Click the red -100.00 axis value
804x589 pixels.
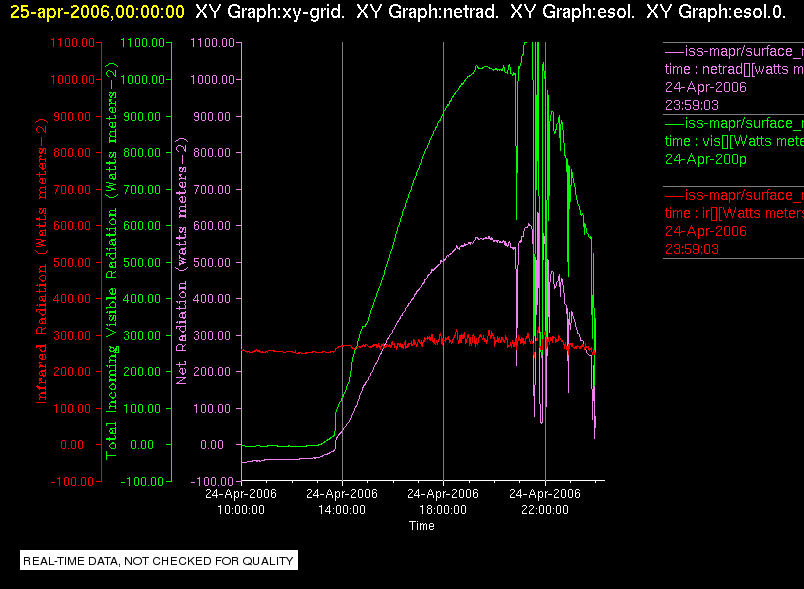72,481
